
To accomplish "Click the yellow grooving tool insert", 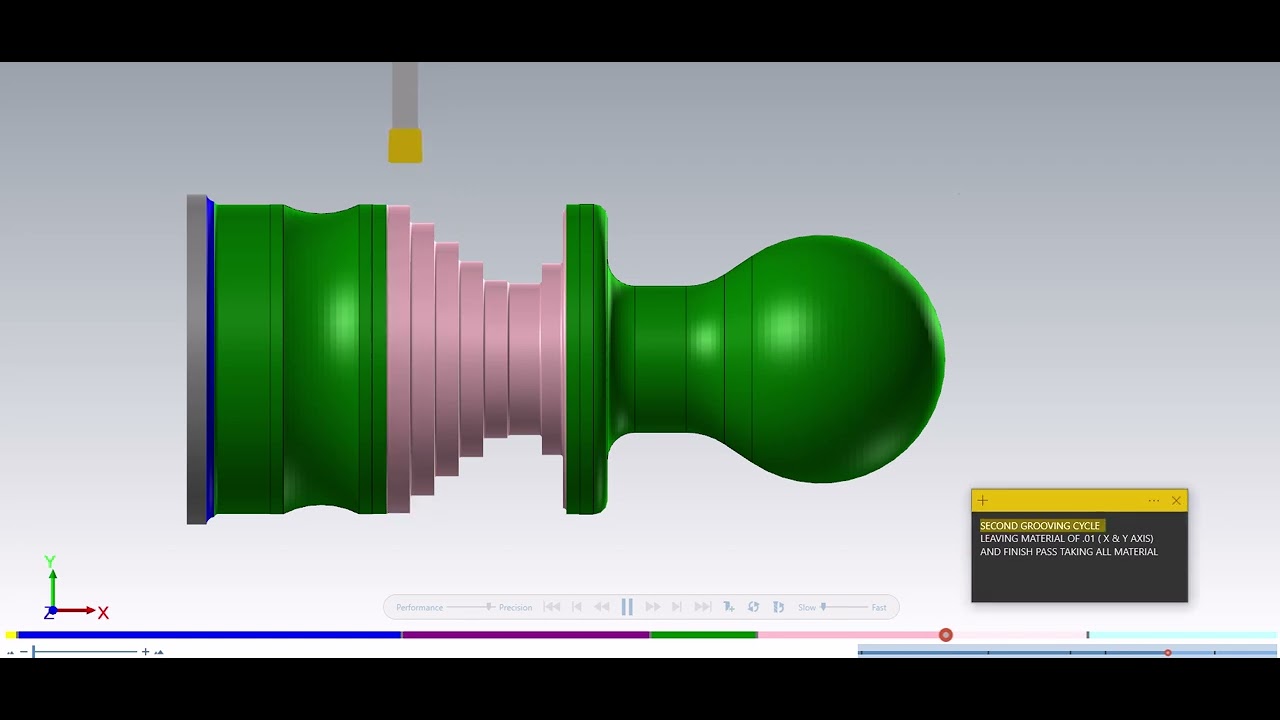I will point(405,145).
